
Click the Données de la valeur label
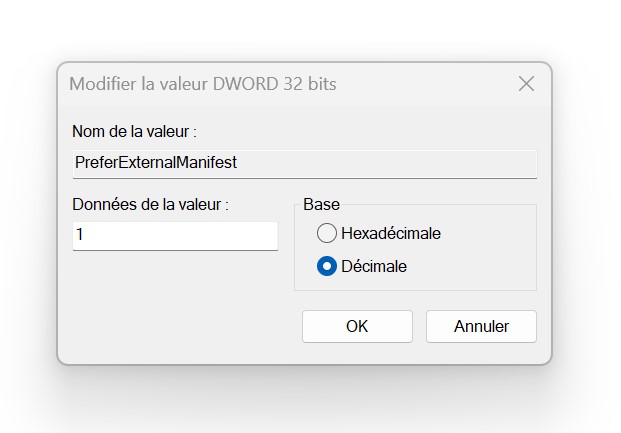pos(150,204)
